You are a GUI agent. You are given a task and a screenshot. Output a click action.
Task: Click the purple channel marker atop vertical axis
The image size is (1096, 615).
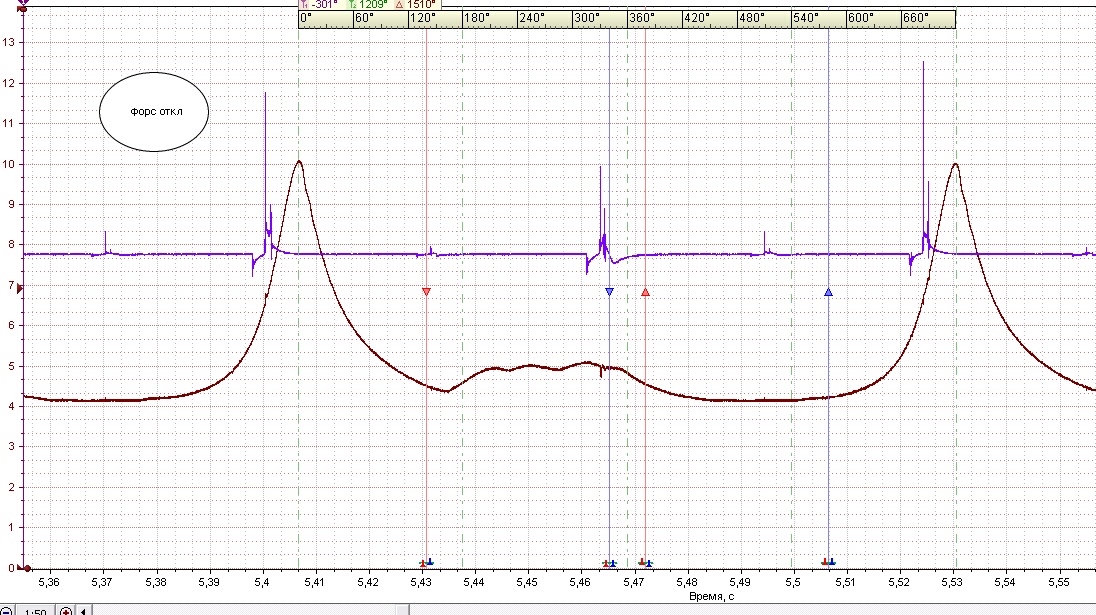tap(23, 4)
